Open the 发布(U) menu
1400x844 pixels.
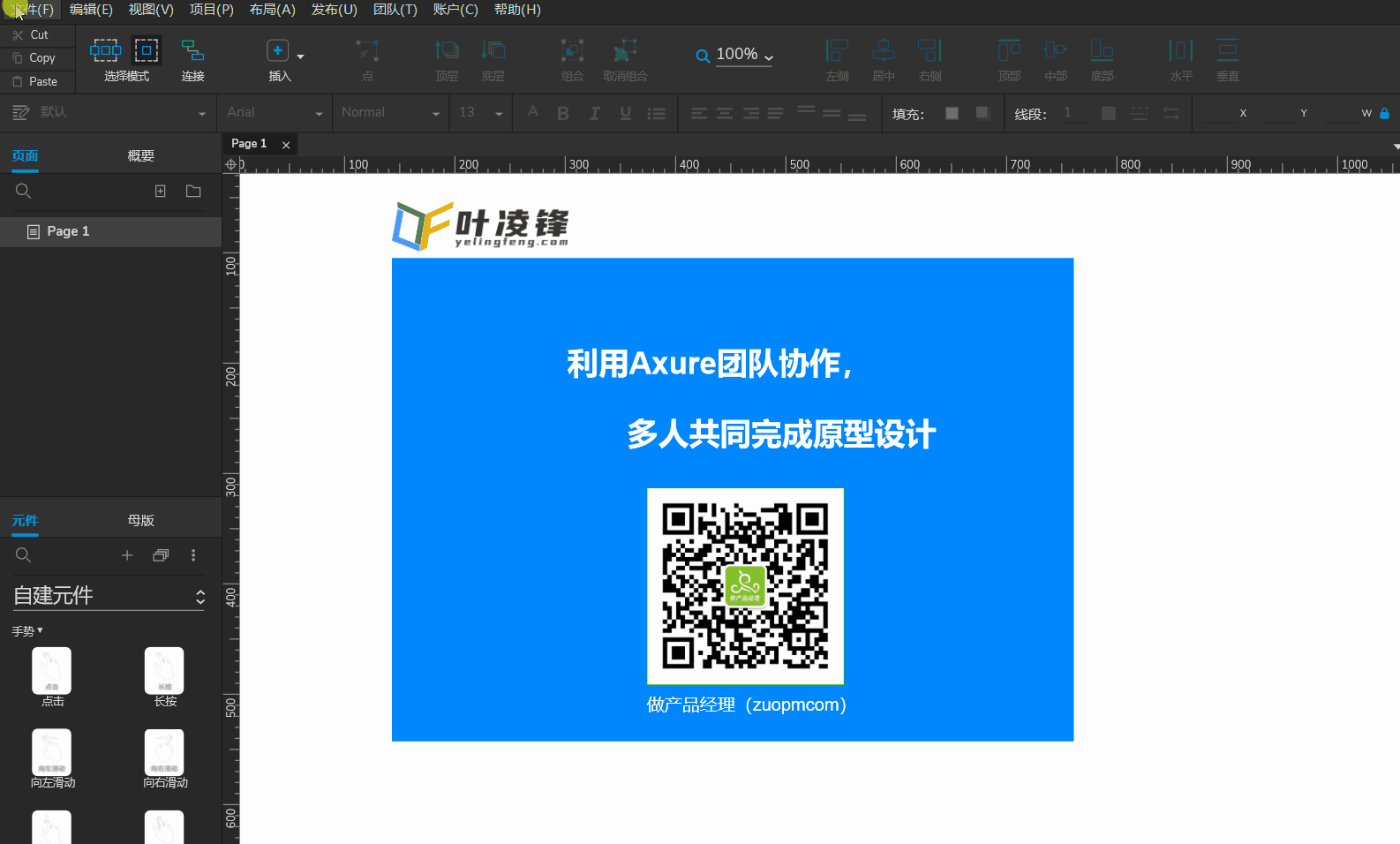334,10
